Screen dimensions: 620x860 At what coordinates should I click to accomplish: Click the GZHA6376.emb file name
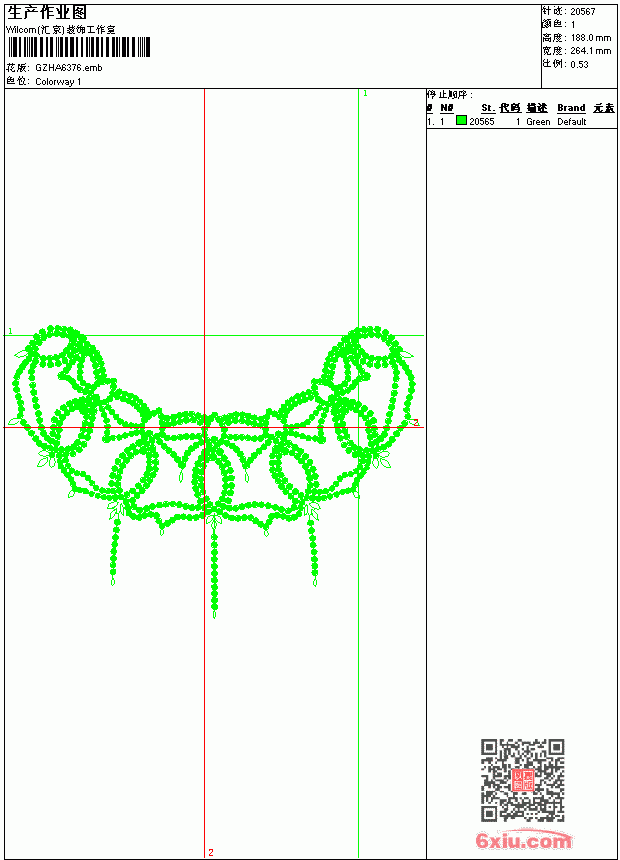[x=69, y=68]
